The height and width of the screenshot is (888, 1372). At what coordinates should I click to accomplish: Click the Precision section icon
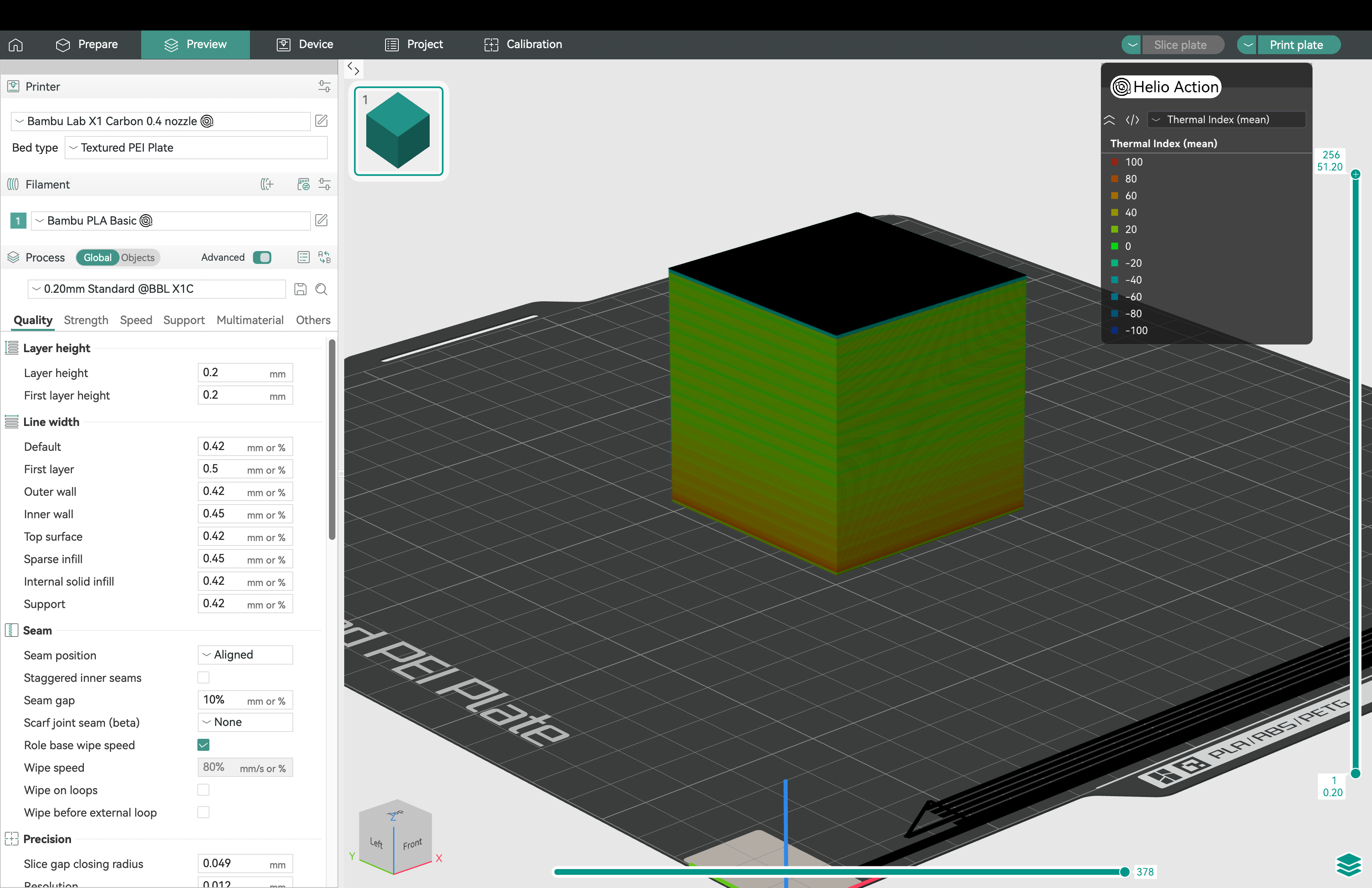pos(12,839)
